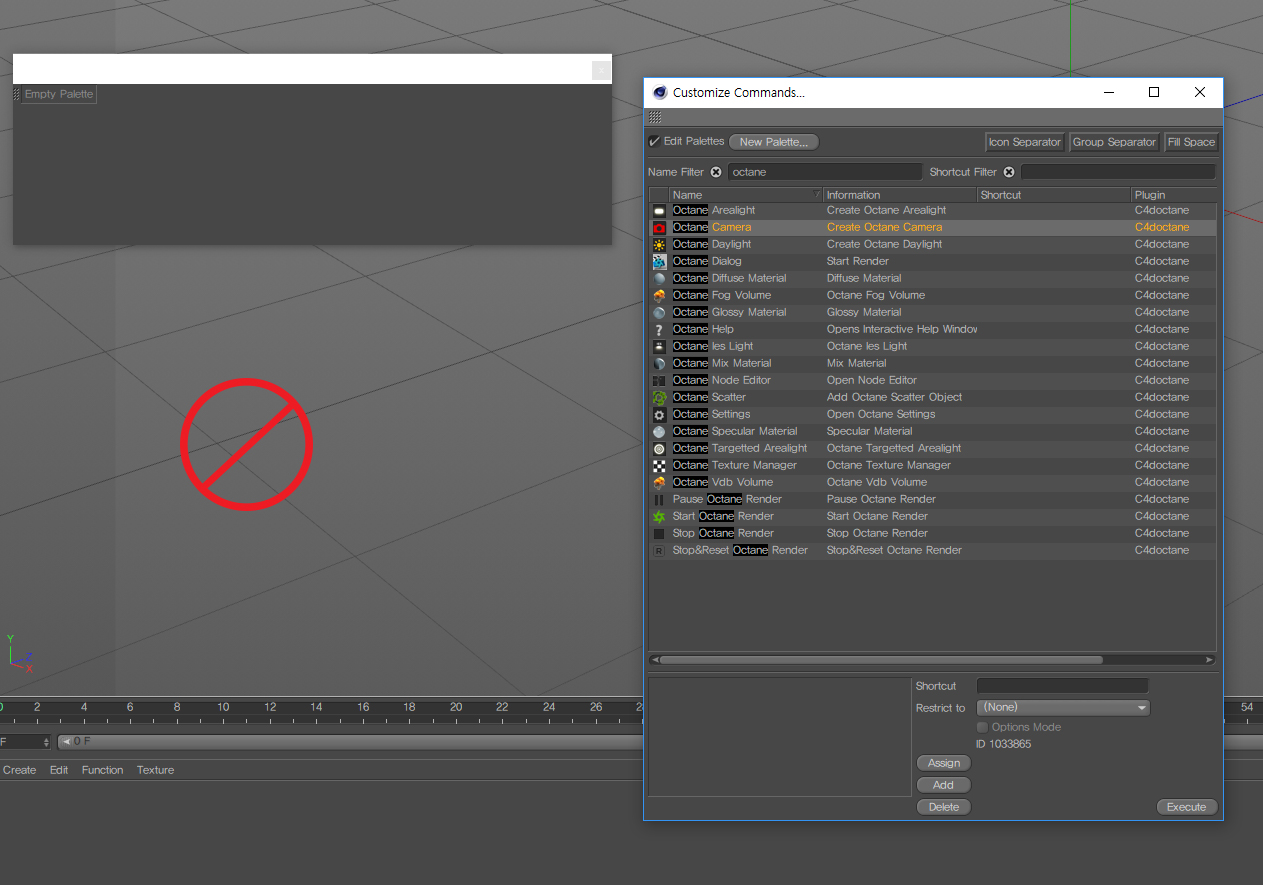Click the Octane Fog Volume icon

659,296
